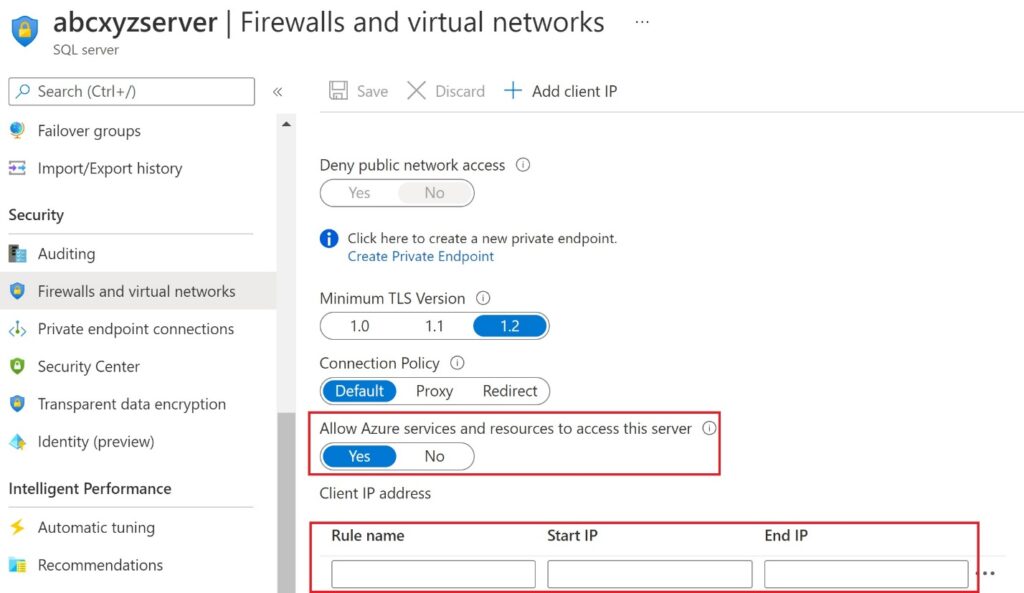
Task: Set Deny public network access to Yes
Action: [x=359, y=193]
